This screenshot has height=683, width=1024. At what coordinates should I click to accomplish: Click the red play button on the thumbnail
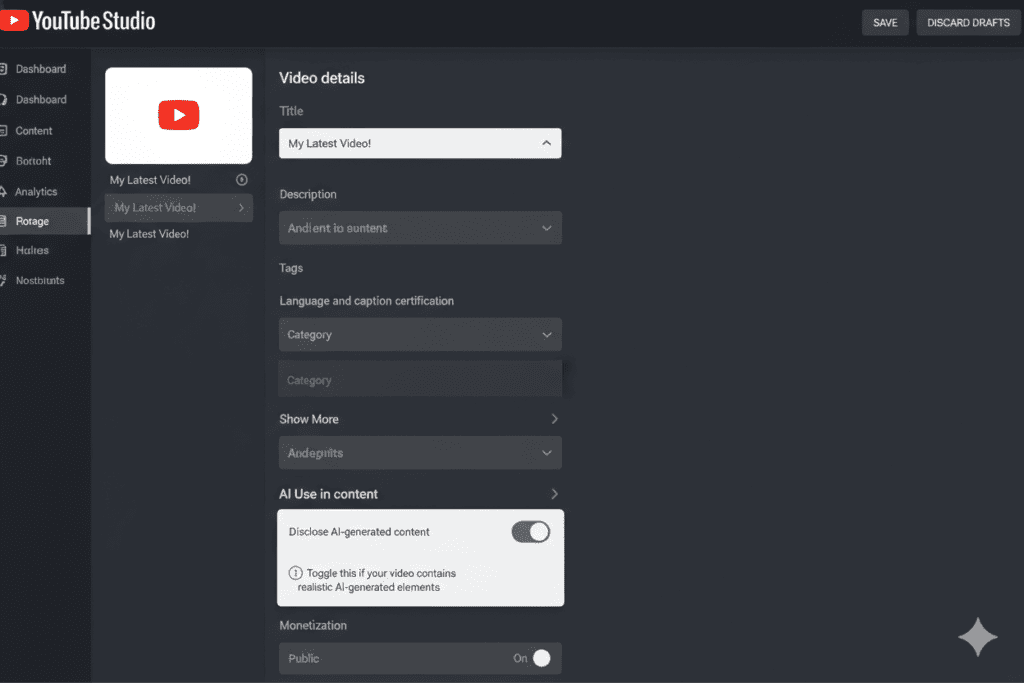click(178, 115)
